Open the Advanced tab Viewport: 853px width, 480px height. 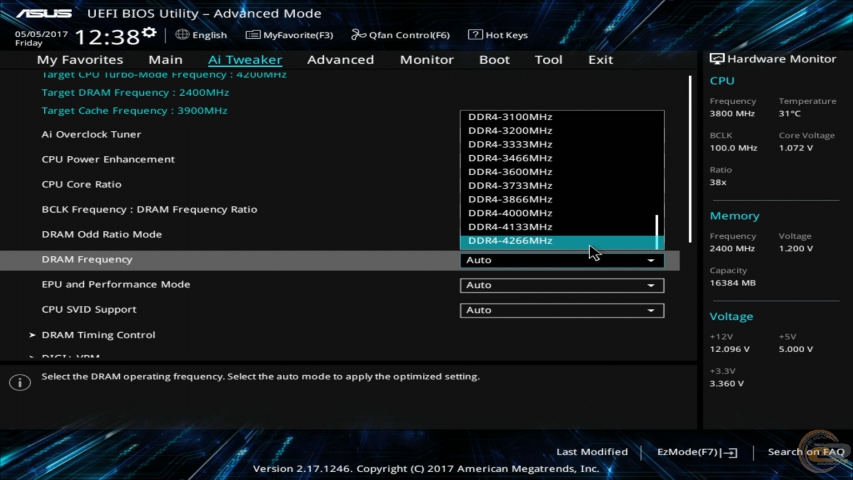point(341,59)
